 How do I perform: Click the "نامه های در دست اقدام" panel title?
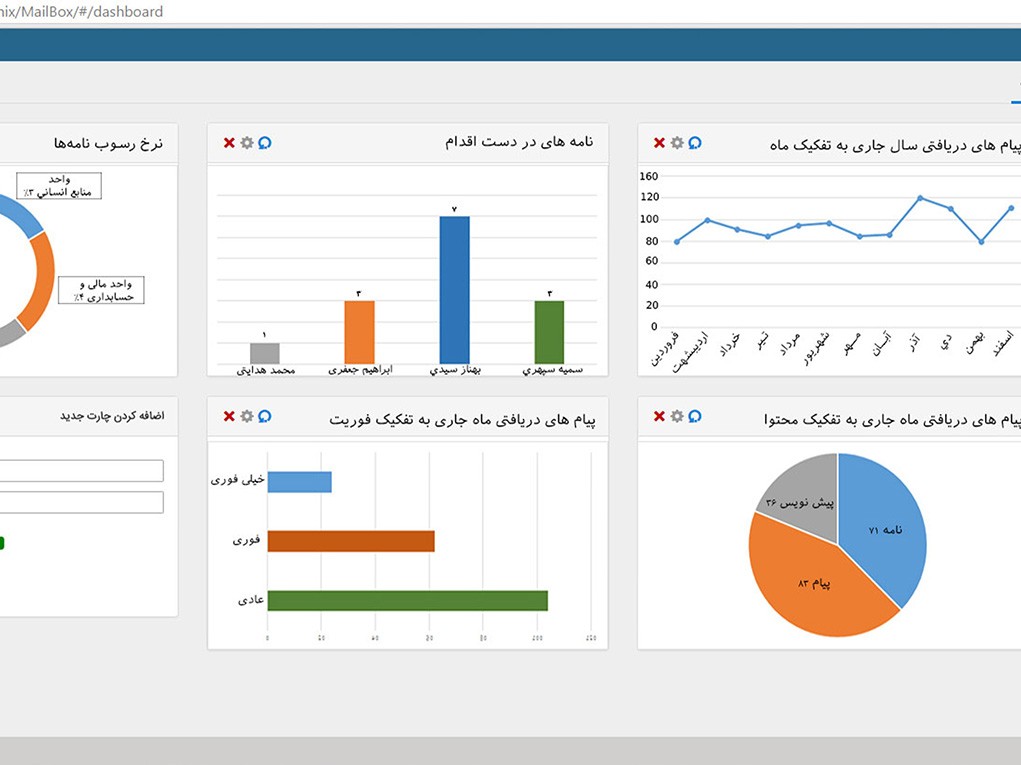[519, 142]
